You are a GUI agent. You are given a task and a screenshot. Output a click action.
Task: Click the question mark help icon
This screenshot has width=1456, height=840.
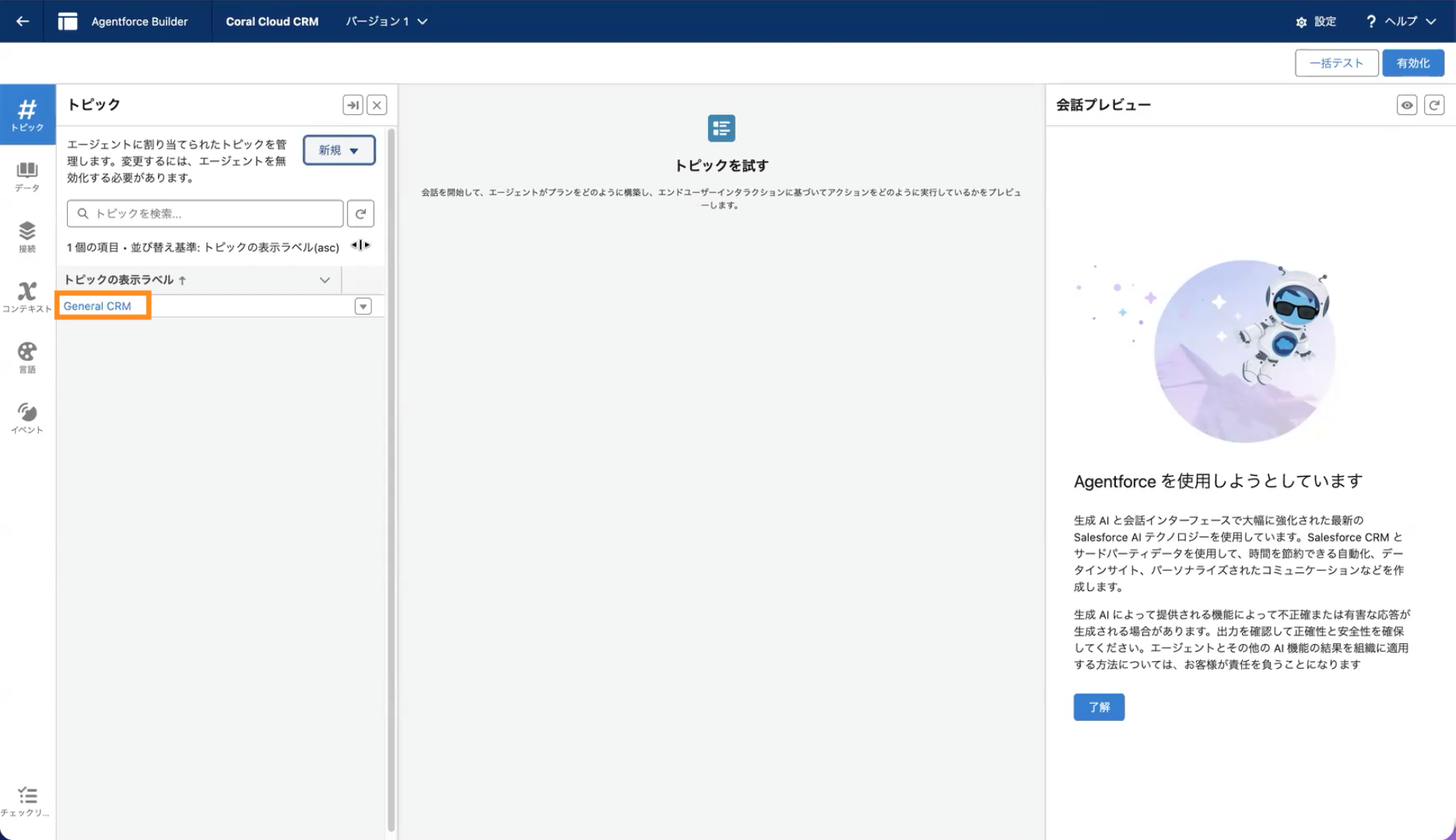point(1370,22)
